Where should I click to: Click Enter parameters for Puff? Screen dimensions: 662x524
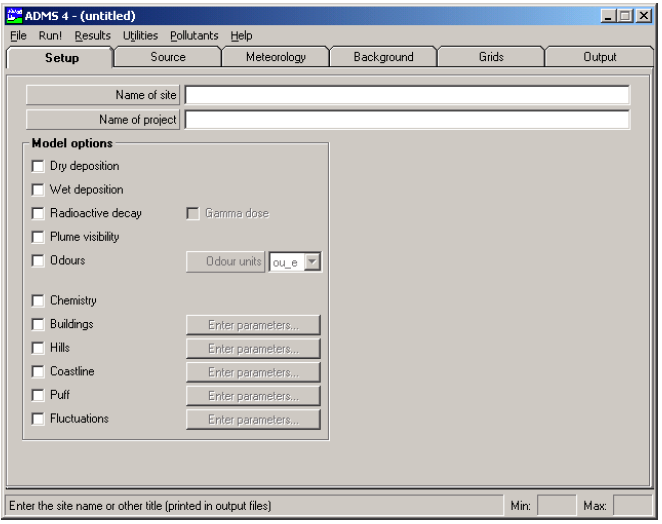pyautogui.click(x=253, y=396)
